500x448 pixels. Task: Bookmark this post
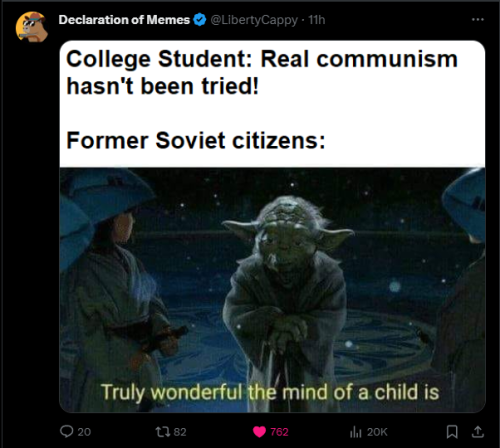(x=452, y=432)
